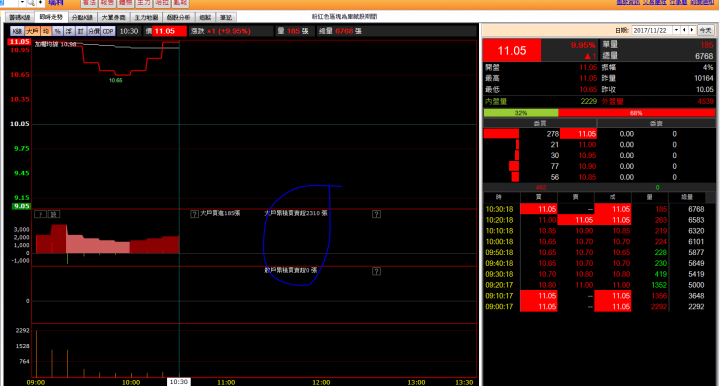Image resolution: width=720 pixels, height=386 pixels.
Task: Click the ? icon left of 大戶買進185張
Action: tap(194, 214)
